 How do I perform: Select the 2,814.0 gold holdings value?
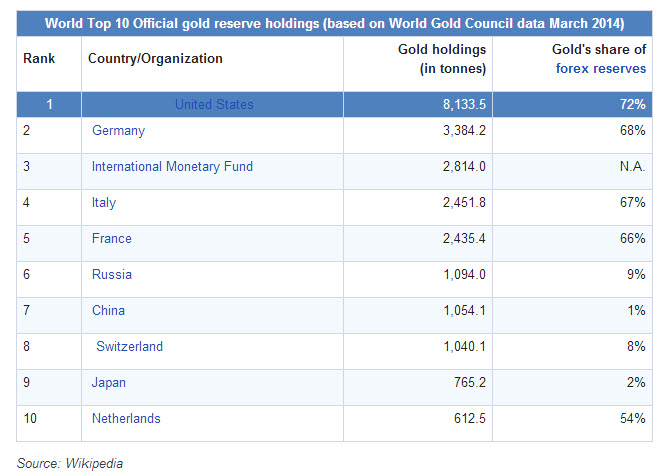464,166
